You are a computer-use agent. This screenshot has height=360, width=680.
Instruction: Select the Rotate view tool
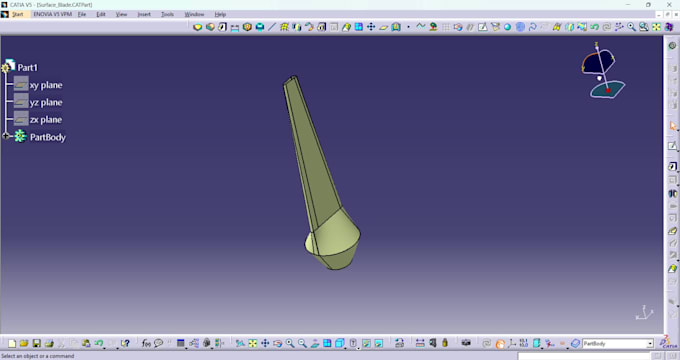pyautogui.click(x=278, y=344)
